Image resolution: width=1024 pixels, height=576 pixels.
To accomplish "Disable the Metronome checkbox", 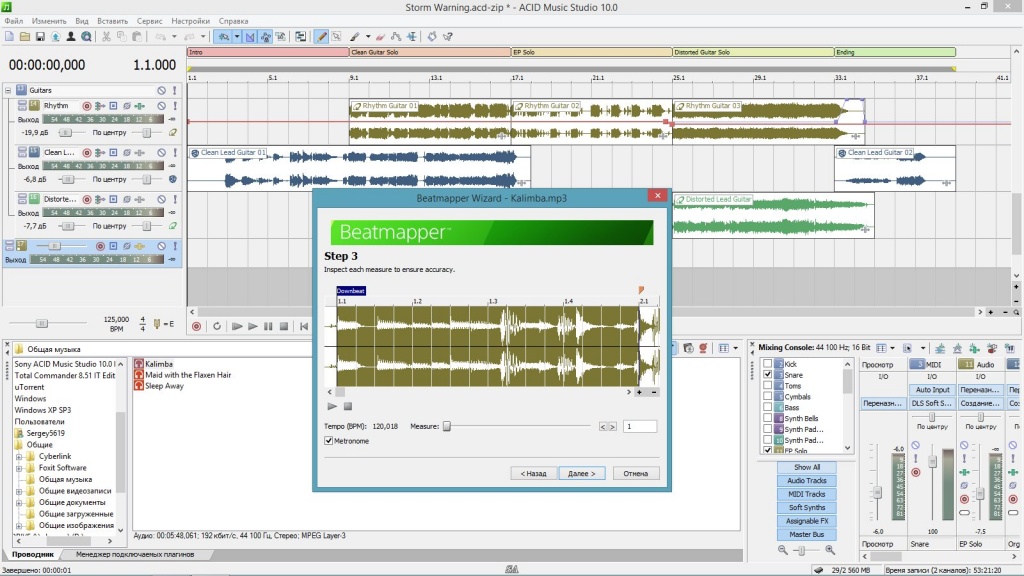I will (330, 441).
